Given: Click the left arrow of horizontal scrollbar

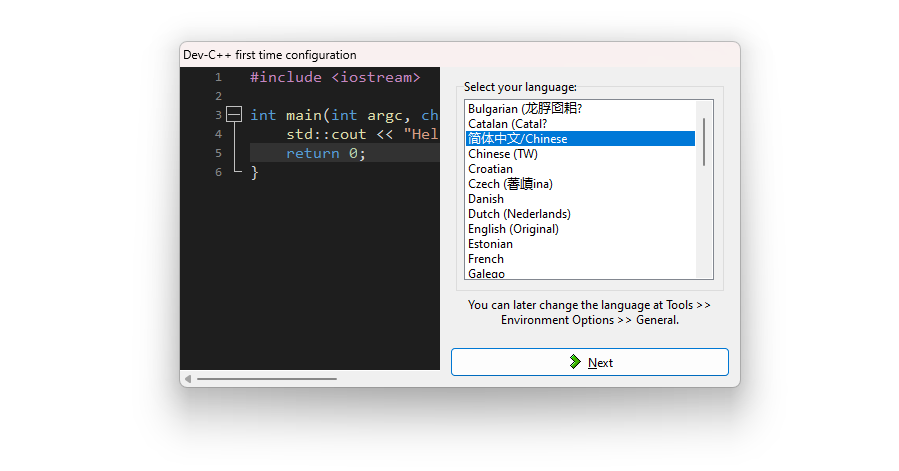Looking at the screenshot, I should pyautogui.click(x=187, y=379).
